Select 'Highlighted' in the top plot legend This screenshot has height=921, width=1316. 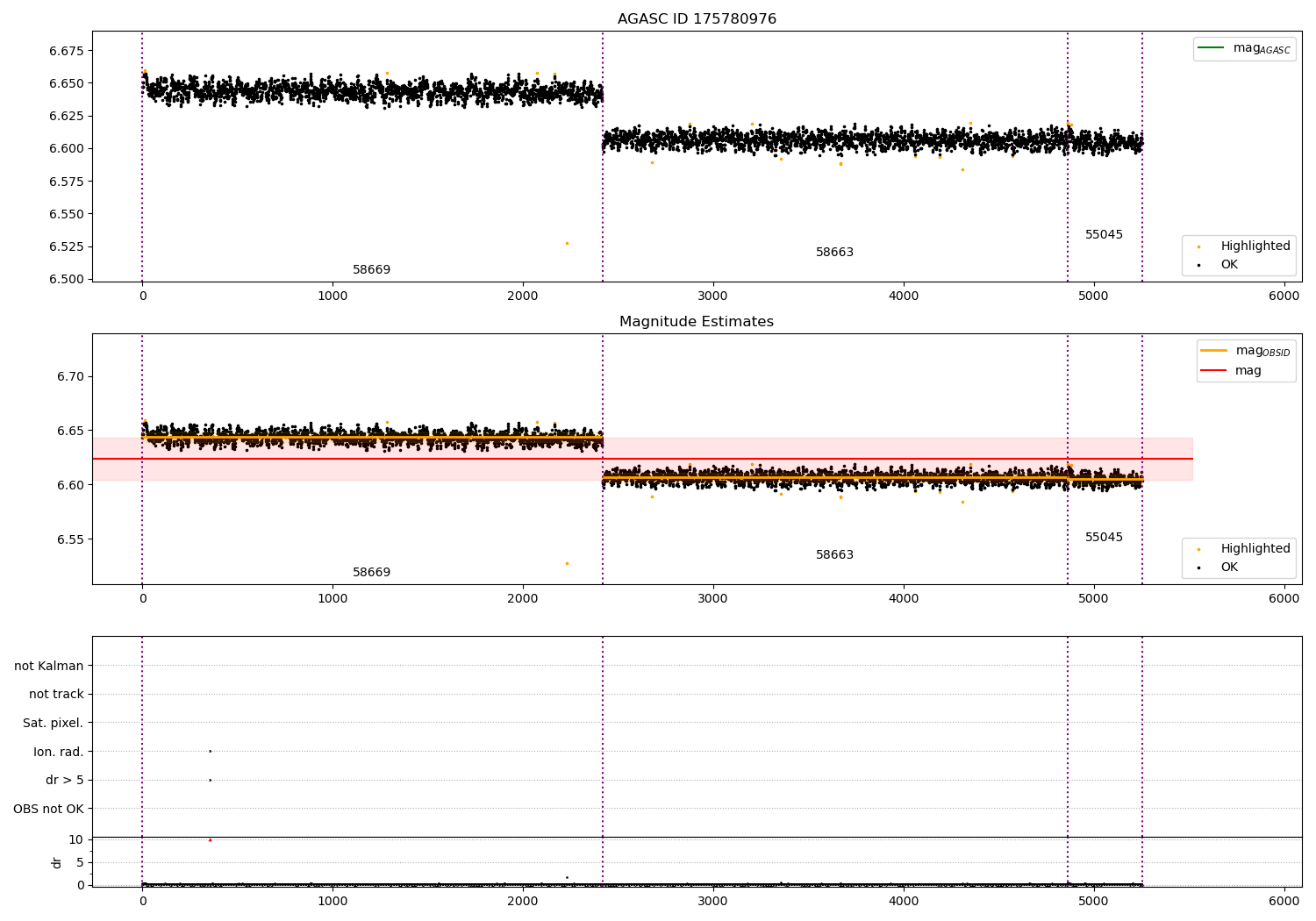pos(1255,246)
